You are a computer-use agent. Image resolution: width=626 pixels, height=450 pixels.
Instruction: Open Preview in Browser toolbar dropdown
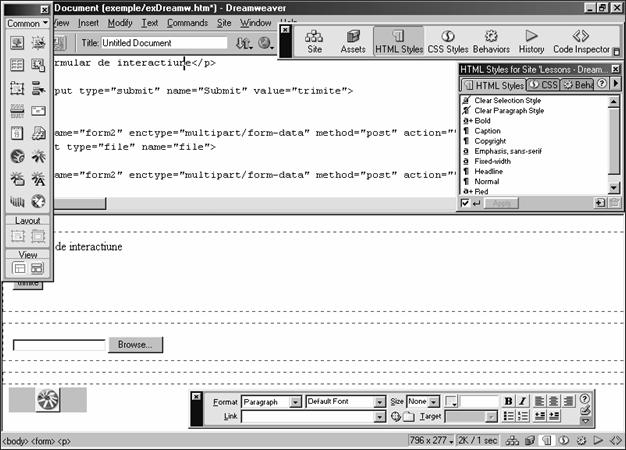[266, 43]
